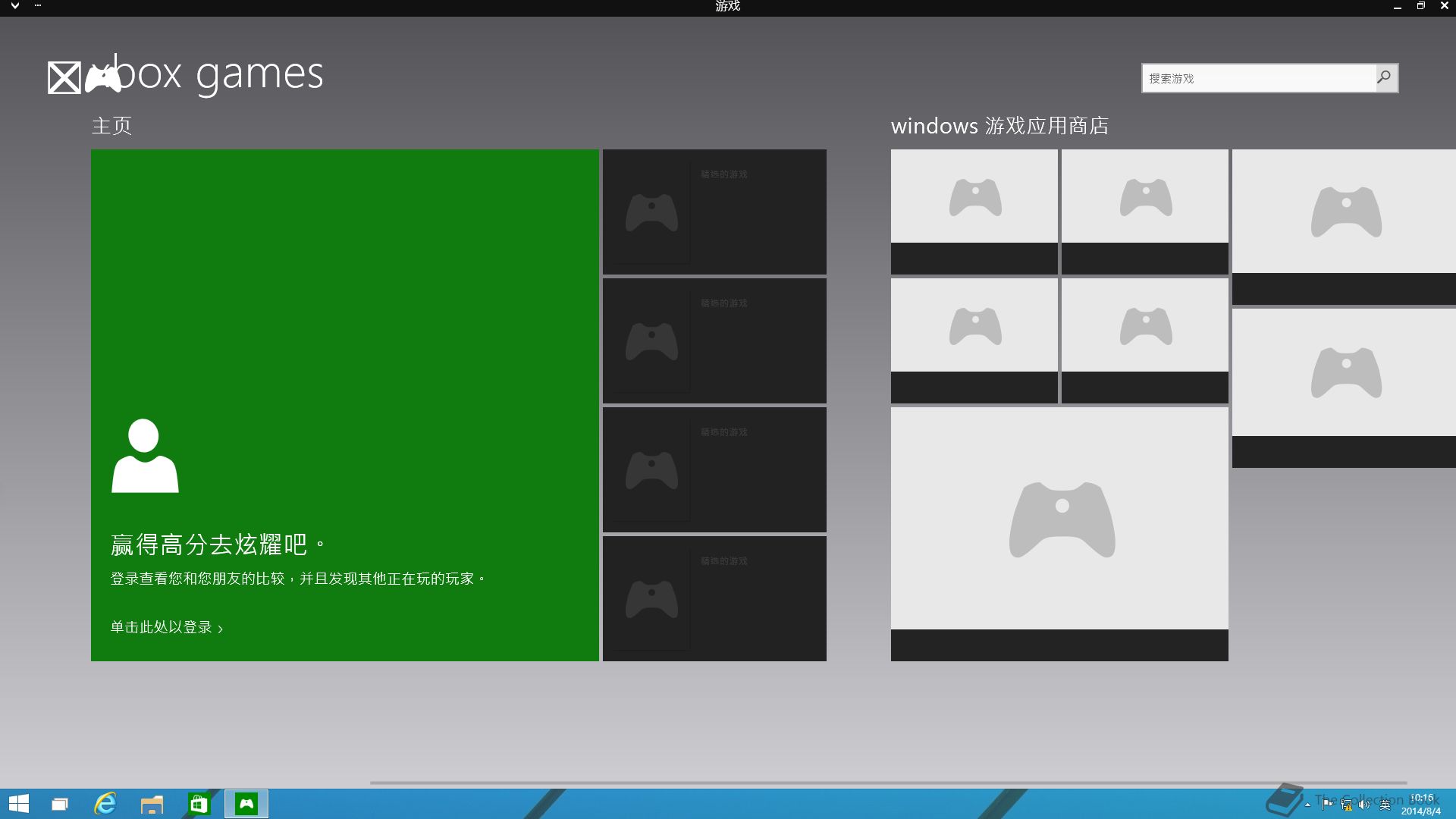
Task: Launch Internet Explorer from taskbar
Action: pos(105,804)
